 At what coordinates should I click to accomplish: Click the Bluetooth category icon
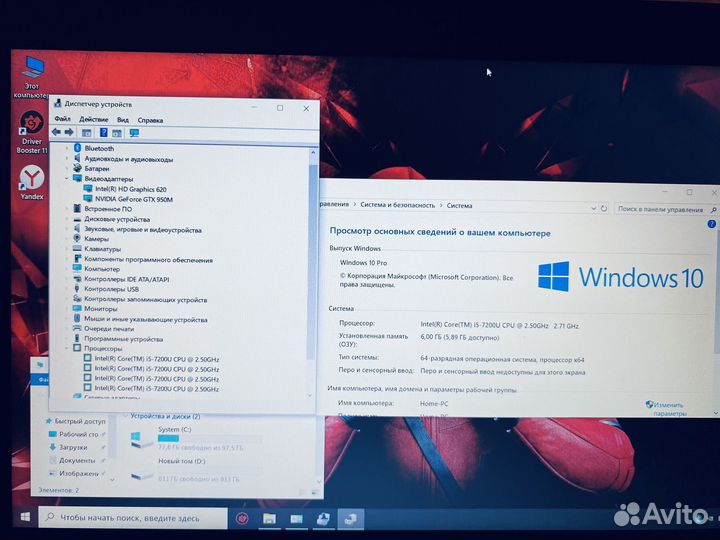pyautogui.click(x=77, y=148)
